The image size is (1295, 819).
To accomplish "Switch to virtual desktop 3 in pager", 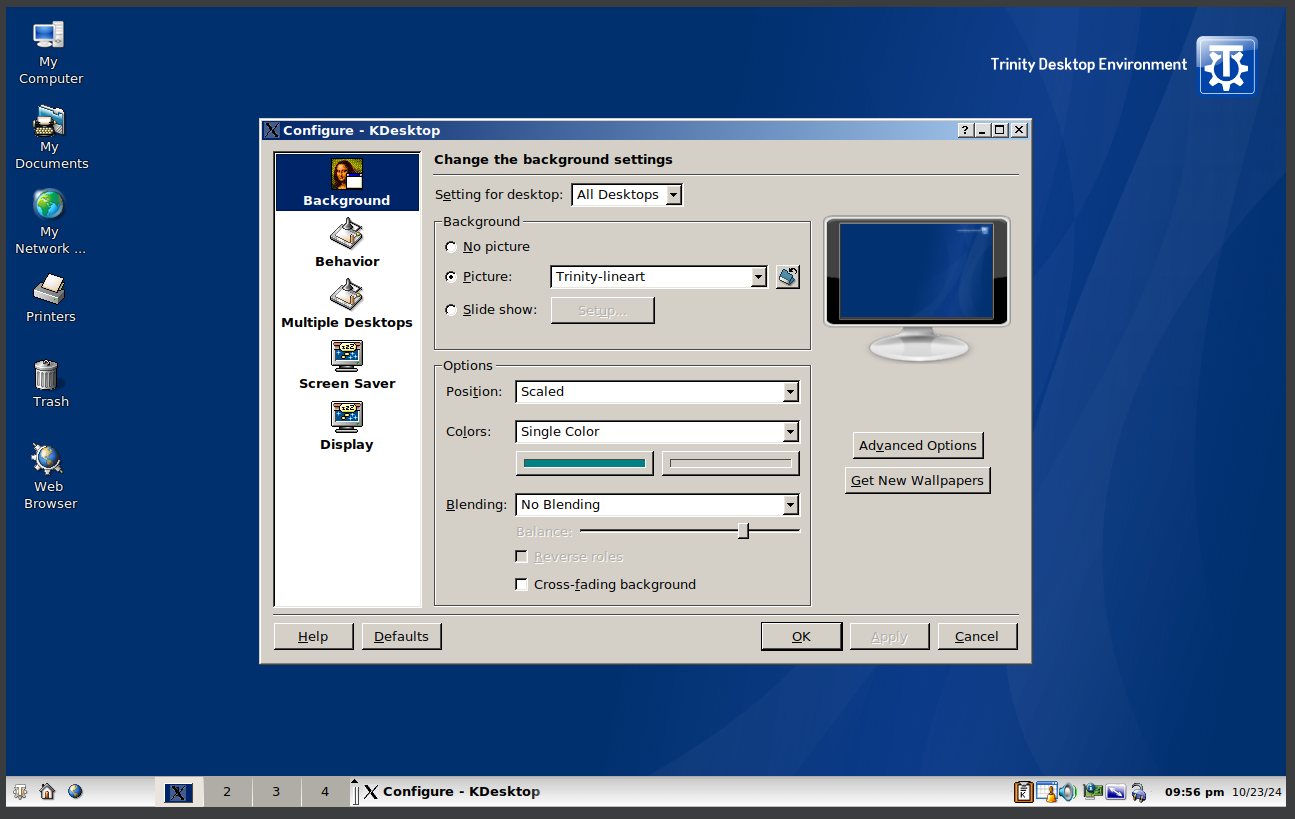I will (276, 792).
